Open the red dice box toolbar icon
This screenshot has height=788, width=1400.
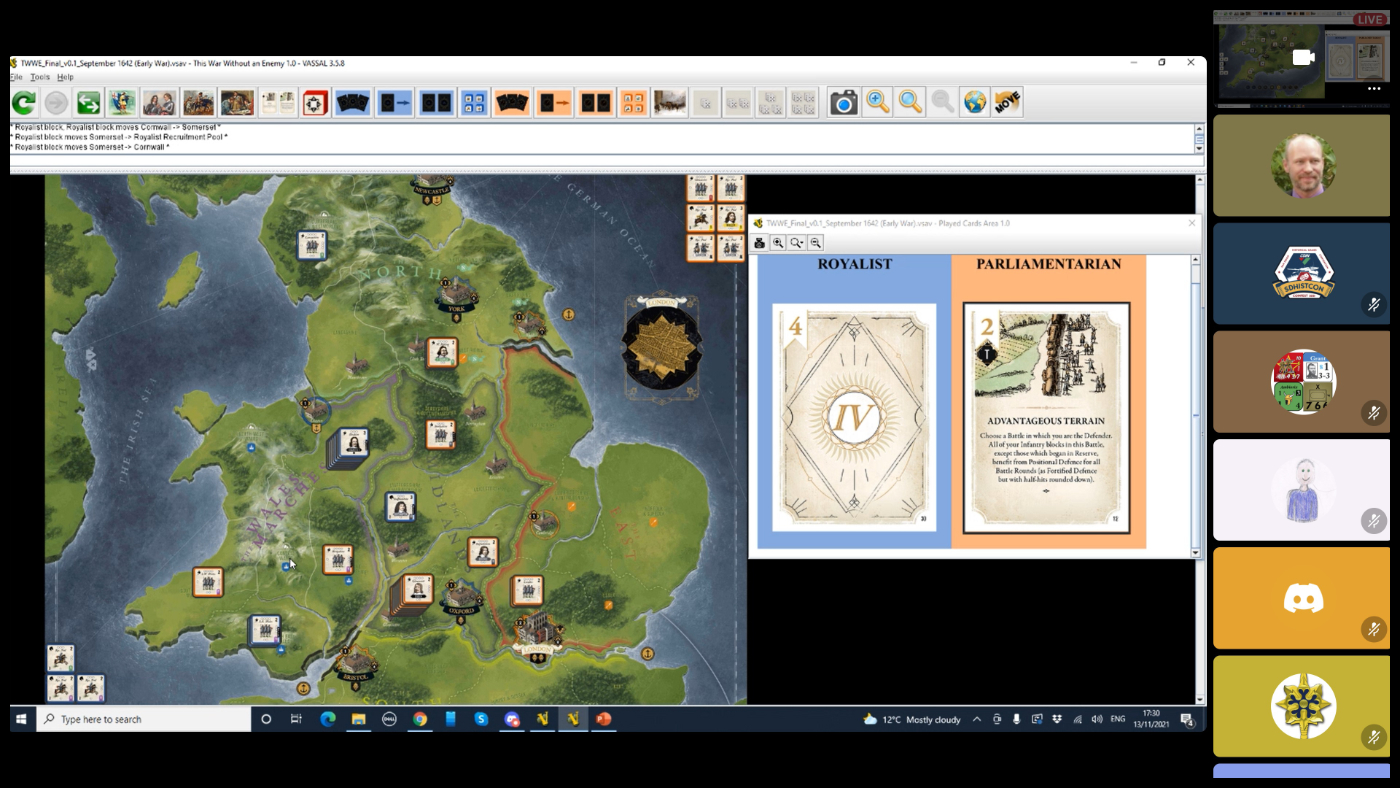pyautogui.click(x=316, y=102)
